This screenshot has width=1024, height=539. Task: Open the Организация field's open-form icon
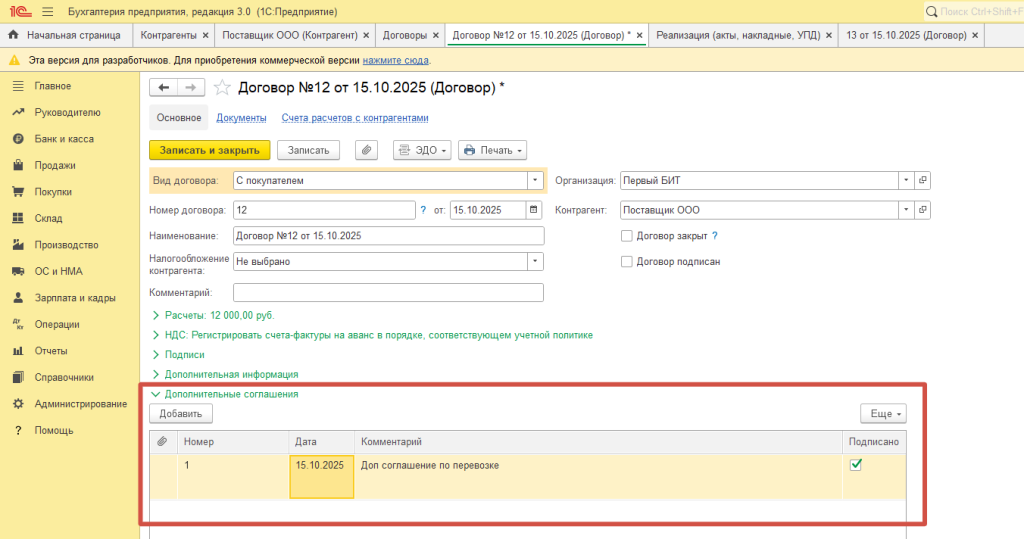tap(923, 181)
